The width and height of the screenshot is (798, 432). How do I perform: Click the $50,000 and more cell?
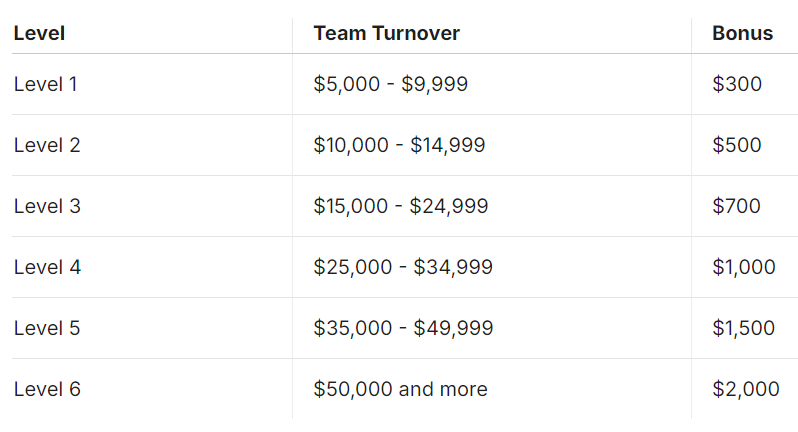click(x=400, y=389)
